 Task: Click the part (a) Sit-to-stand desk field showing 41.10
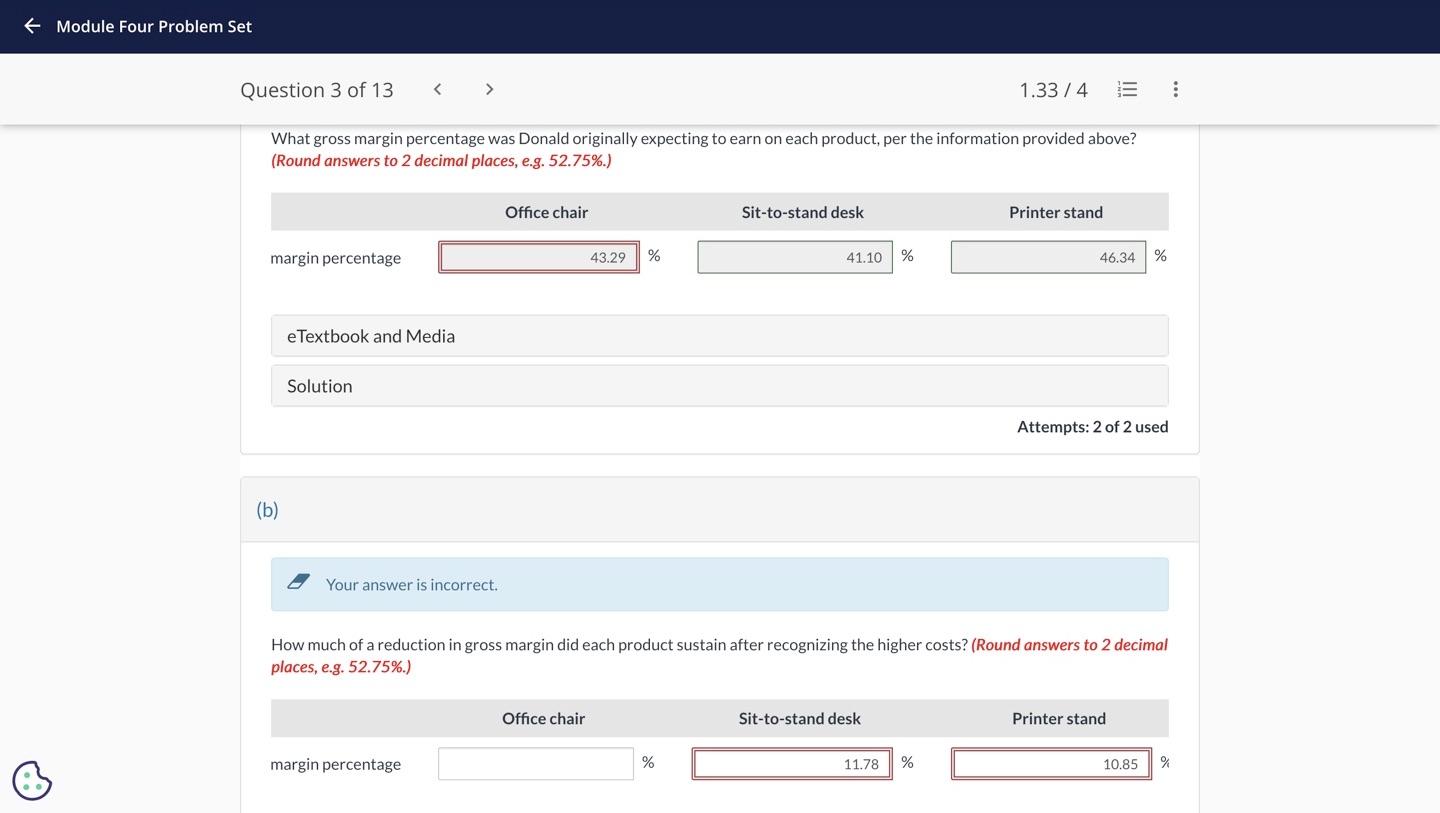point(795,257)
